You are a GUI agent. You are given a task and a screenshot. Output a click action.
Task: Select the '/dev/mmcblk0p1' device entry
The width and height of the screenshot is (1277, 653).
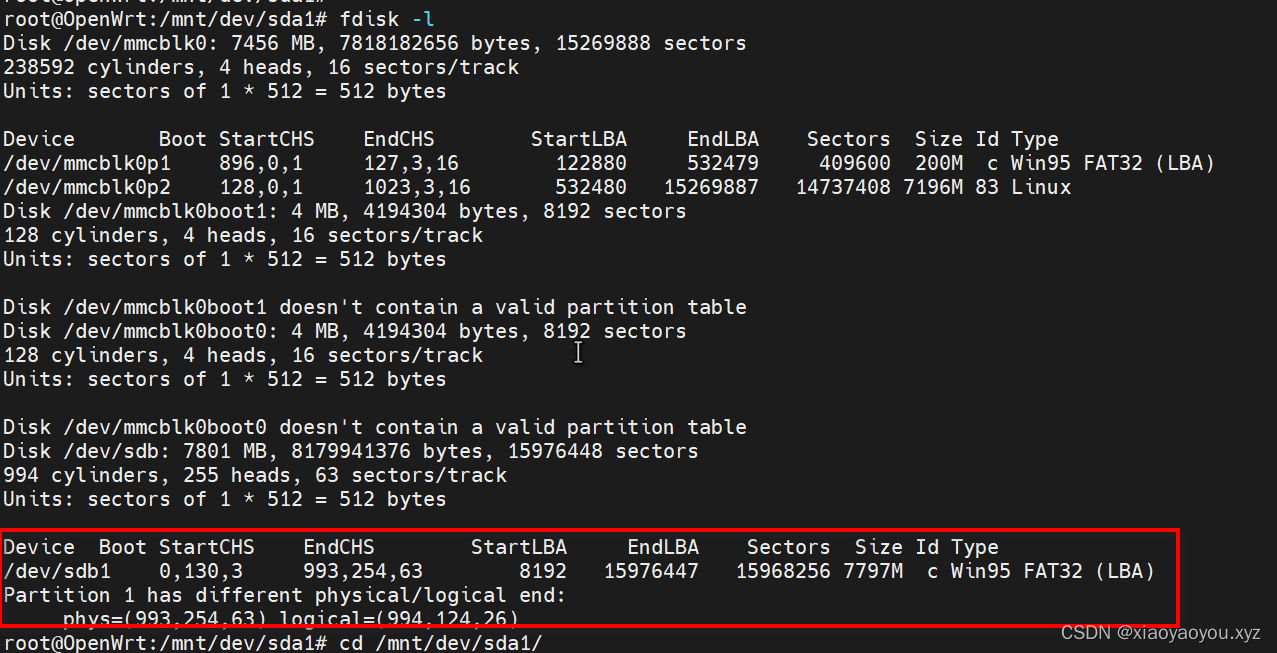tap(87, 163)
